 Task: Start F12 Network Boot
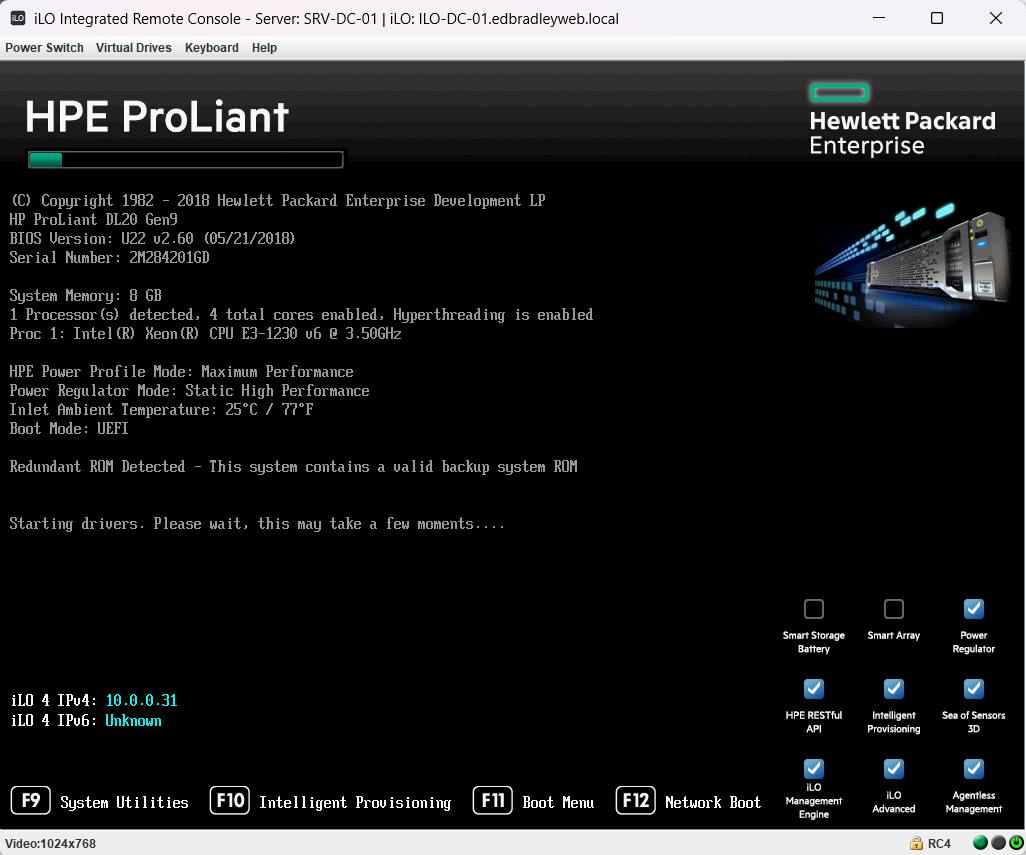pos(688,800)
